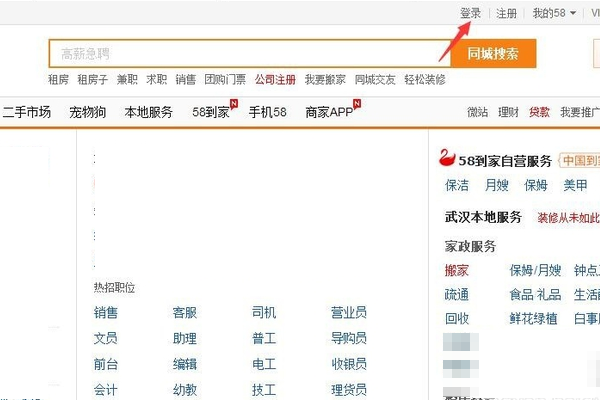Open the 营业员 job link

click(349, 313)
